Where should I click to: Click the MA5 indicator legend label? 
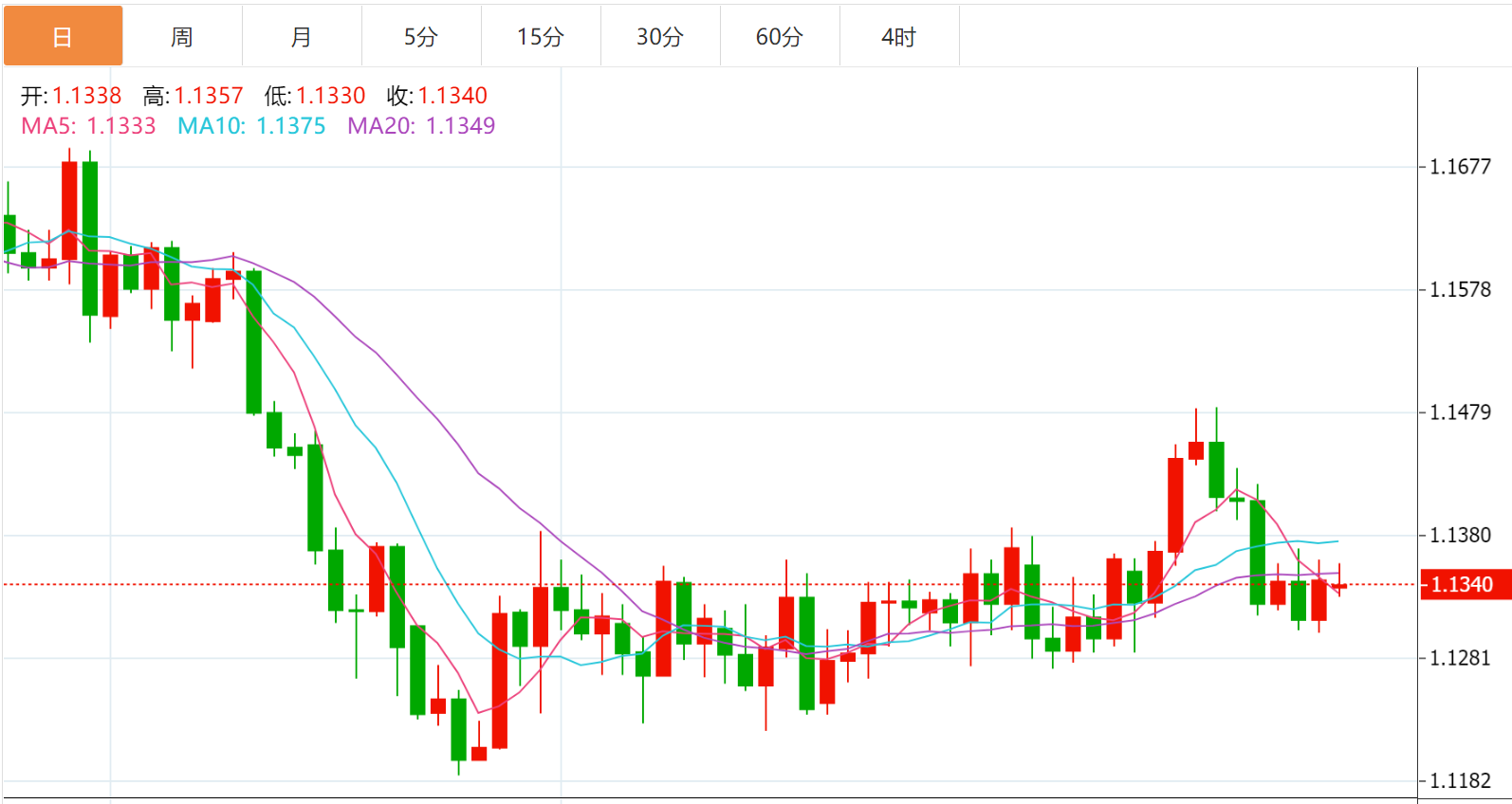coord(88,126)
